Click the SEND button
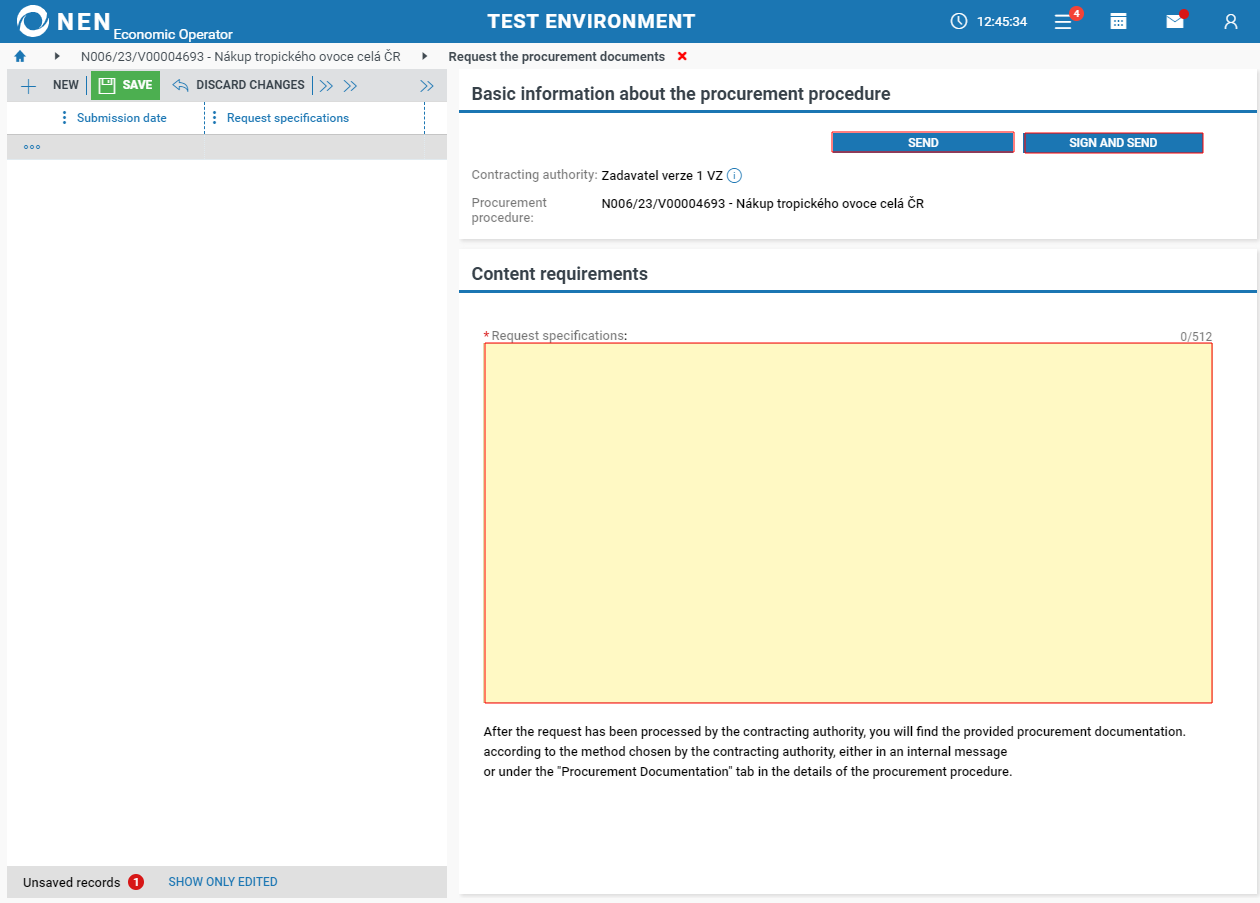1260x903 pixels. click(923, 143)
